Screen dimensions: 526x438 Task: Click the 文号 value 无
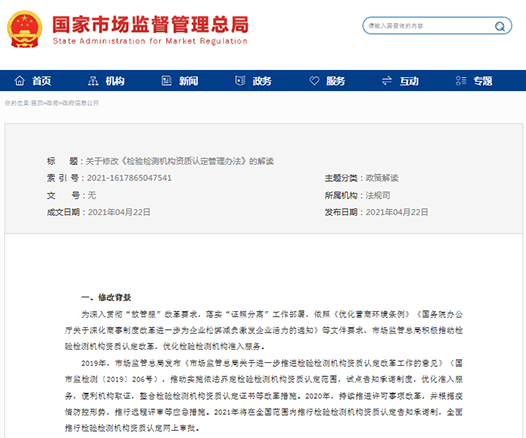point(92,195)
